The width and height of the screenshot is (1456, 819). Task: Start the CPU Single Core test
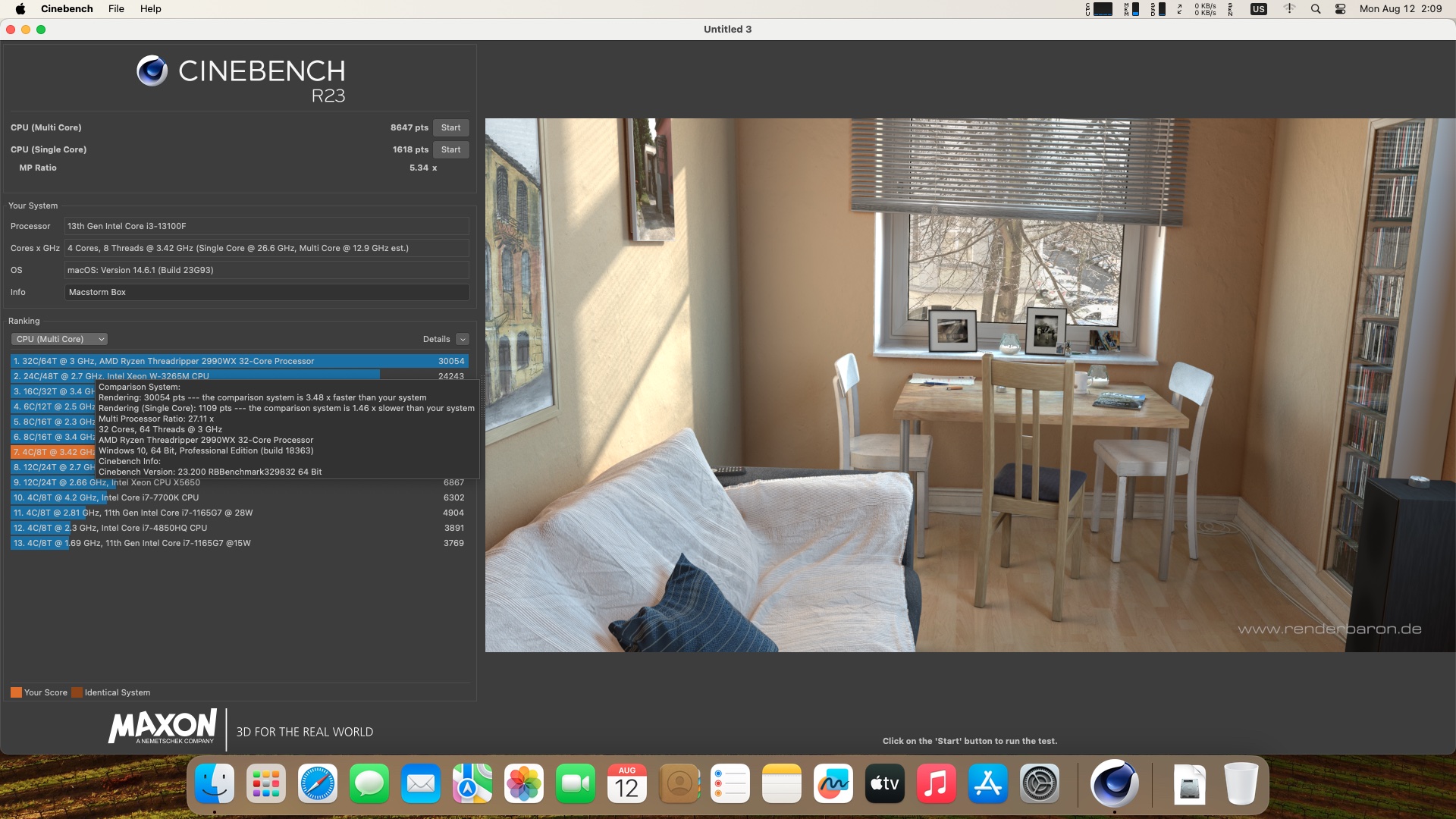click(x=450, y=149)
